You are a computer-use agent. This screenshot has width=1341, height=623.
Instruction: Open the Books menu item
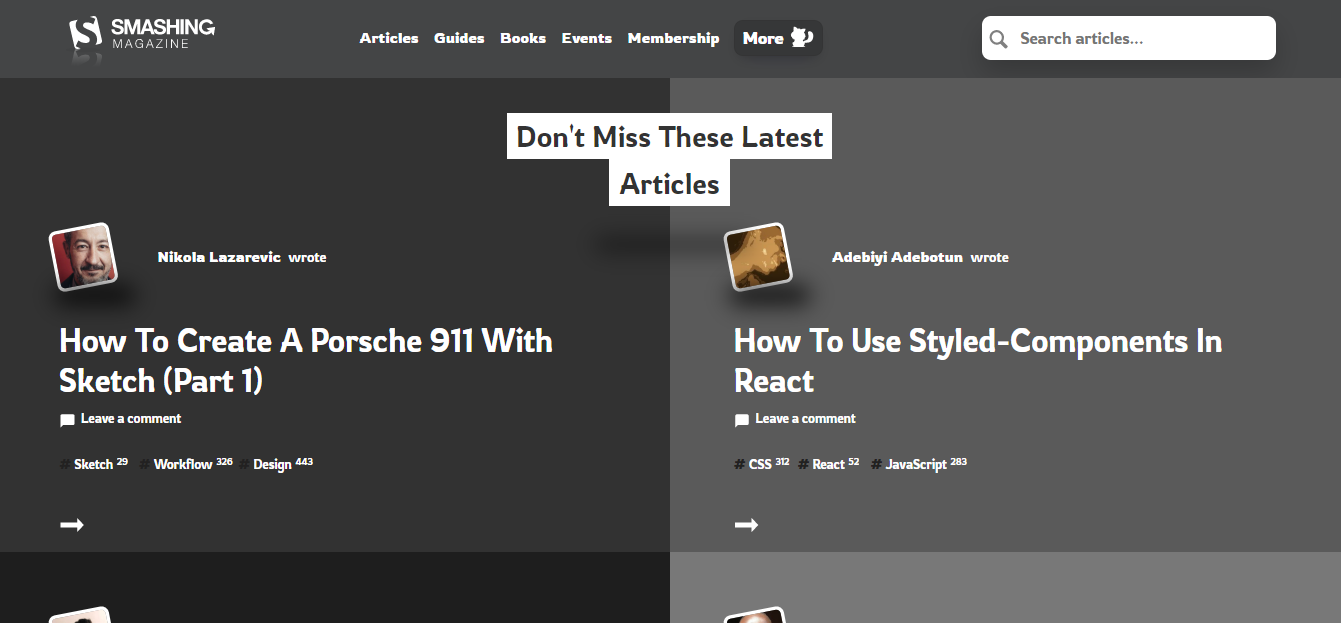point(523,38)
